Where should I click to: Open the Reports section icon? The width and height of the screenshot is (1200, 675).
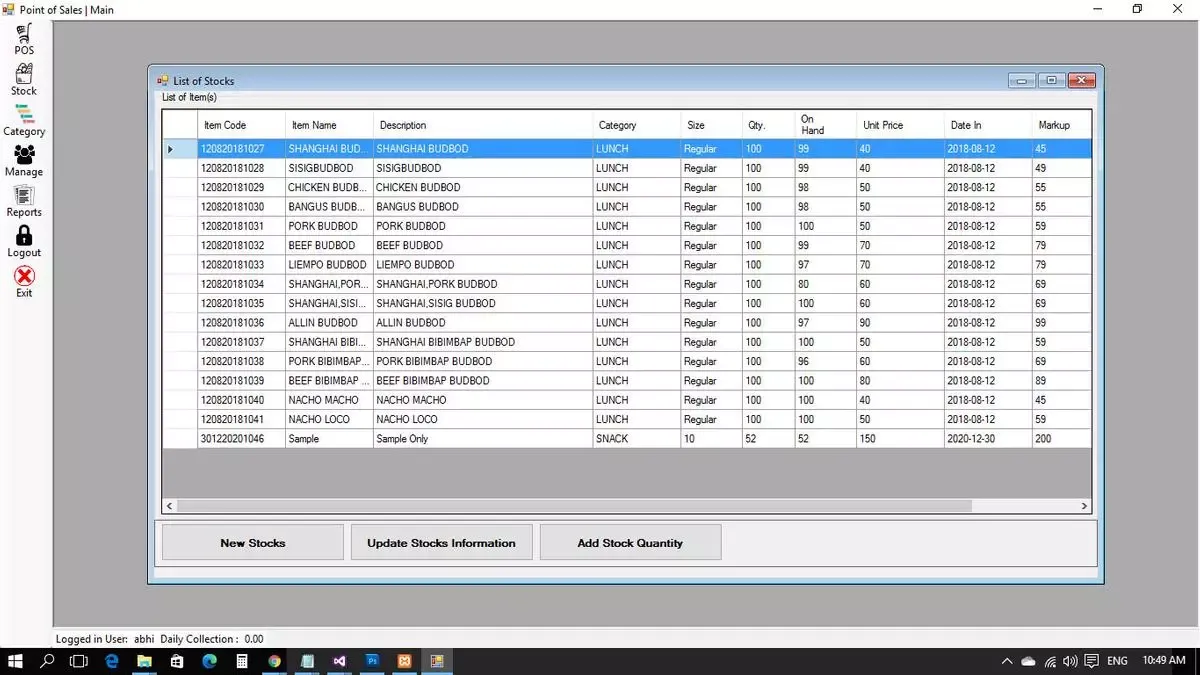(23, 199)
